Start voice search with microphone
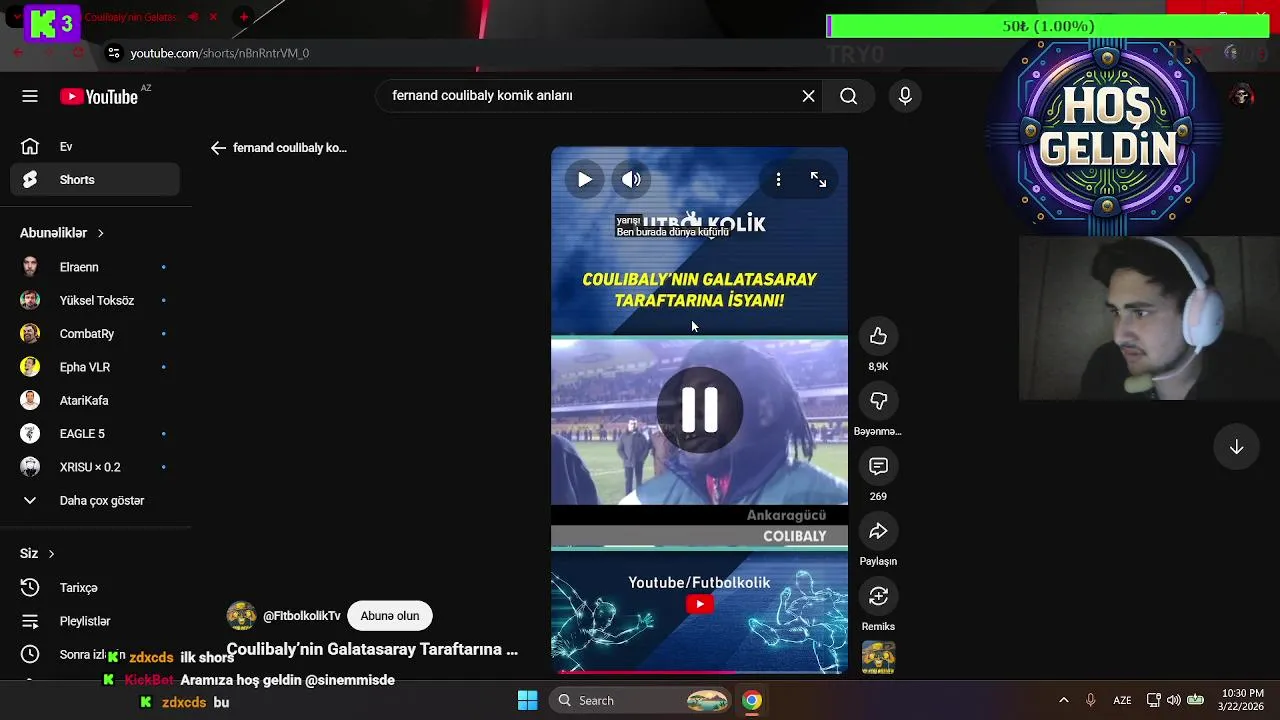The image size is (1280, 720). [905, 96]
